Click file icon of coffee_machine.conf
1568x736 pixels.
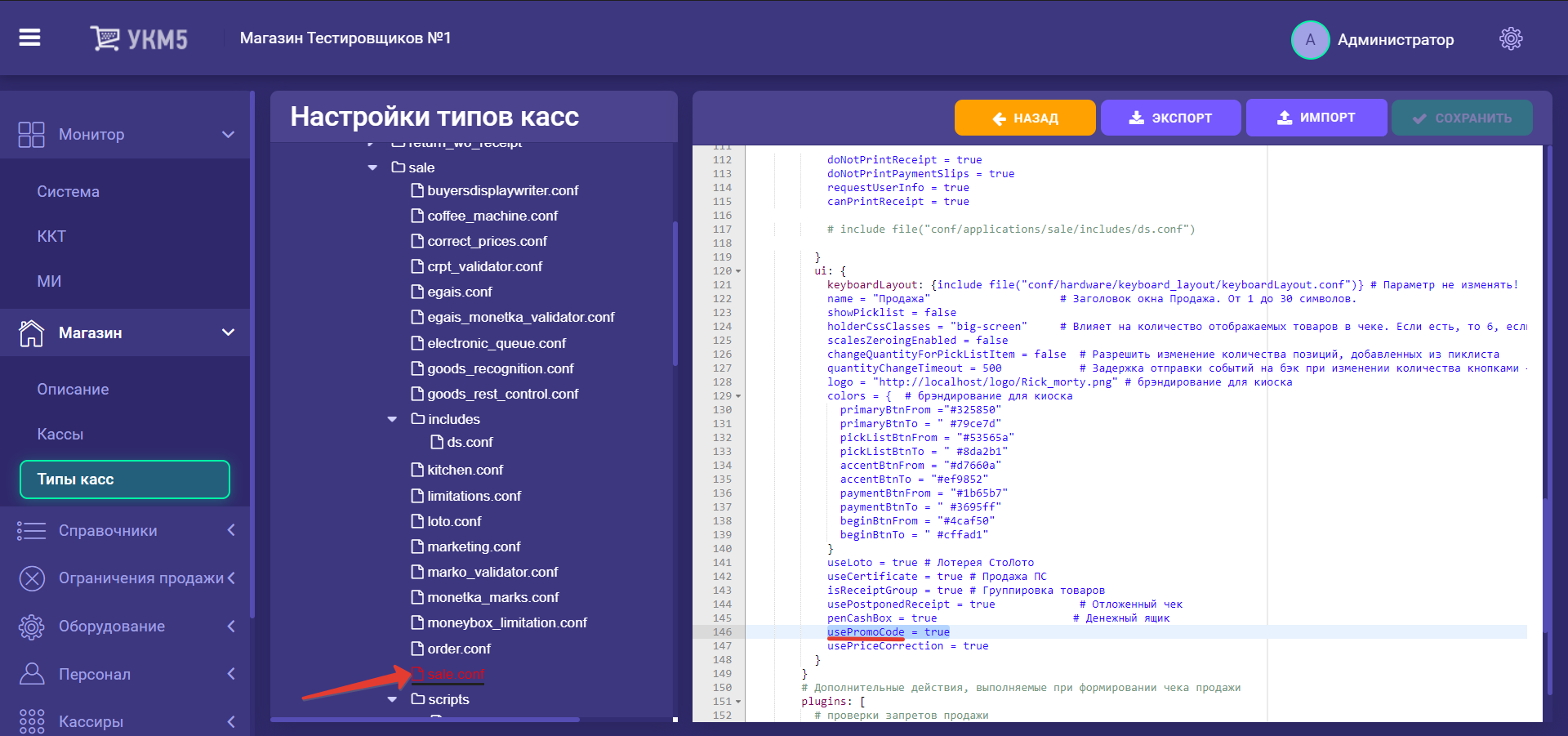(x=417, y=216)
